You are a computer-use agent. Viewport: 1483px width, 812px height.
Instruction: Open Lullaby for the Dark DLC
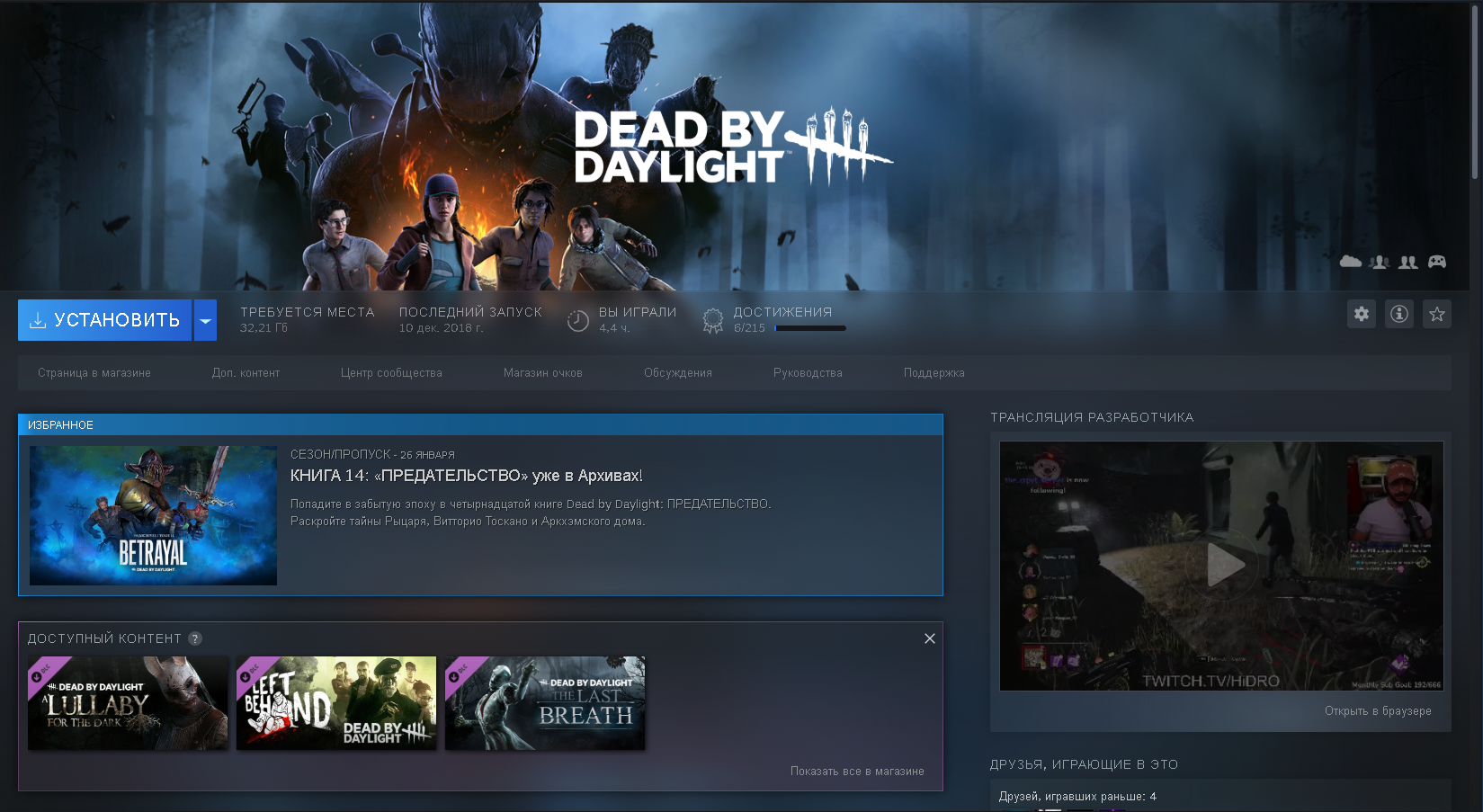pyautogui.click(x=128, y=703)
